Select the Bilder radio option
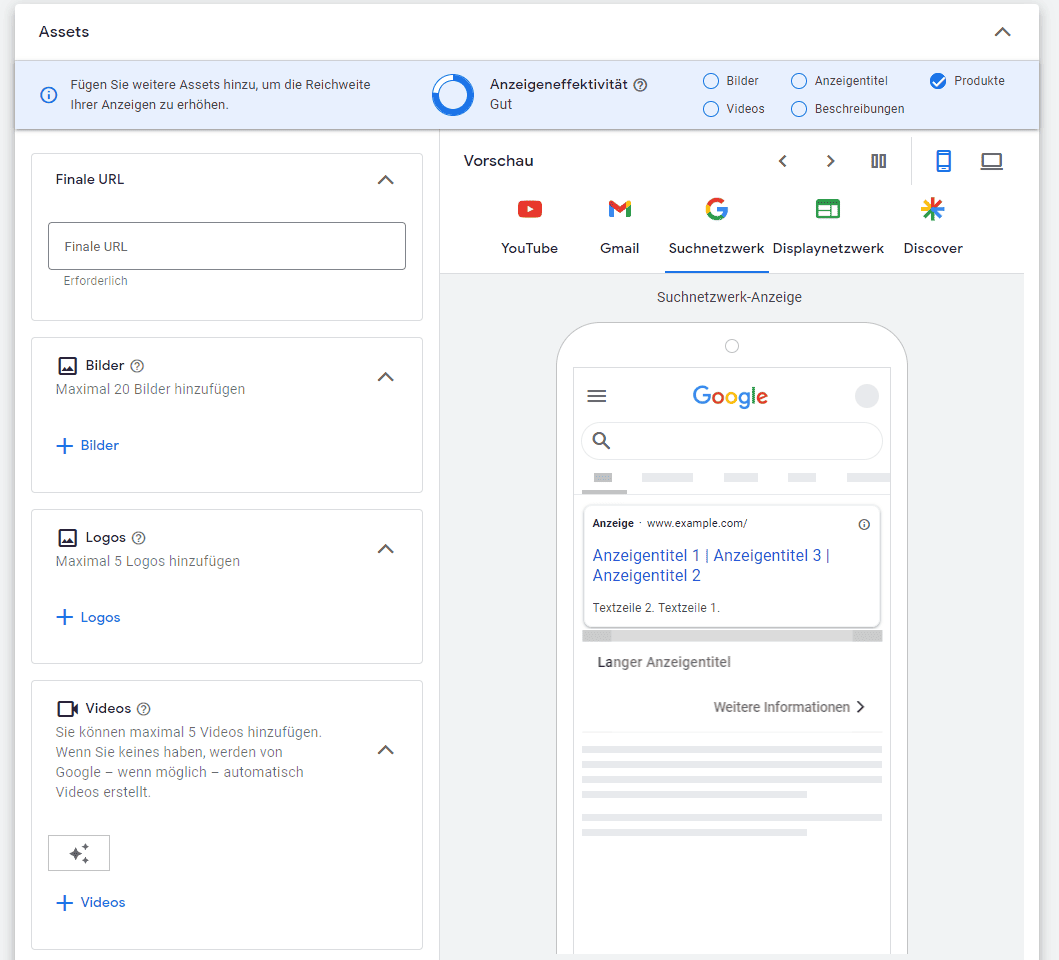This screenshot has width=1059, height=960. pyautogui.click(x=711, y=81)
